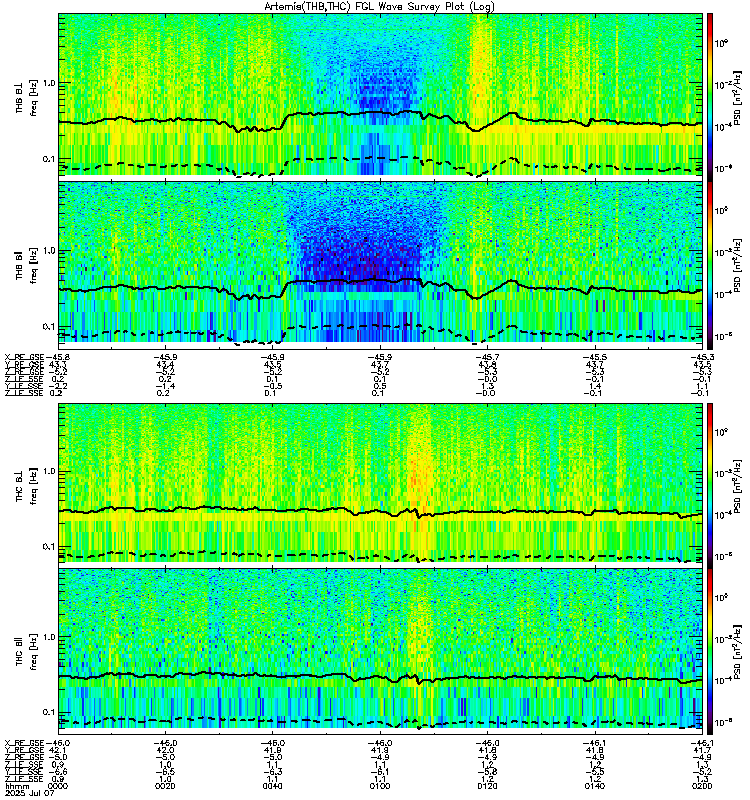Click the 'THC B∥ freq [Hz]' axis label
This screenshot has height=800, width=750.
point(27,652)
